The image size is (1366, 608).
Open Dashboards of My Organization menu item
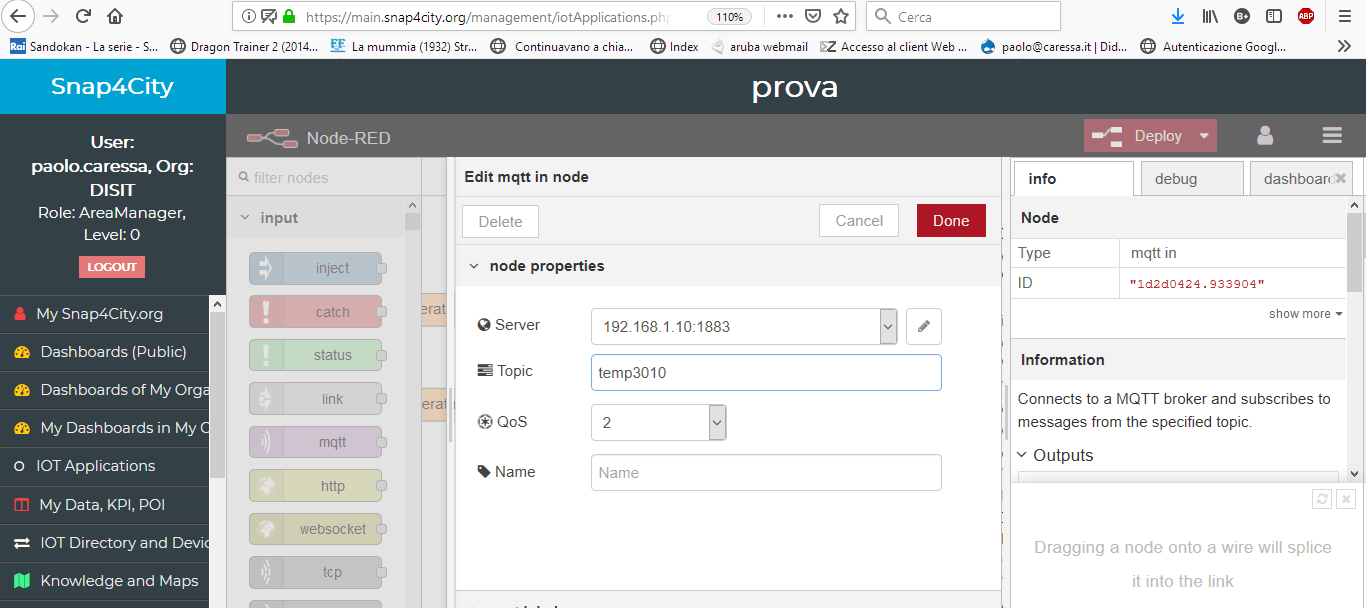pyautogui.click(x=104, y=390)
